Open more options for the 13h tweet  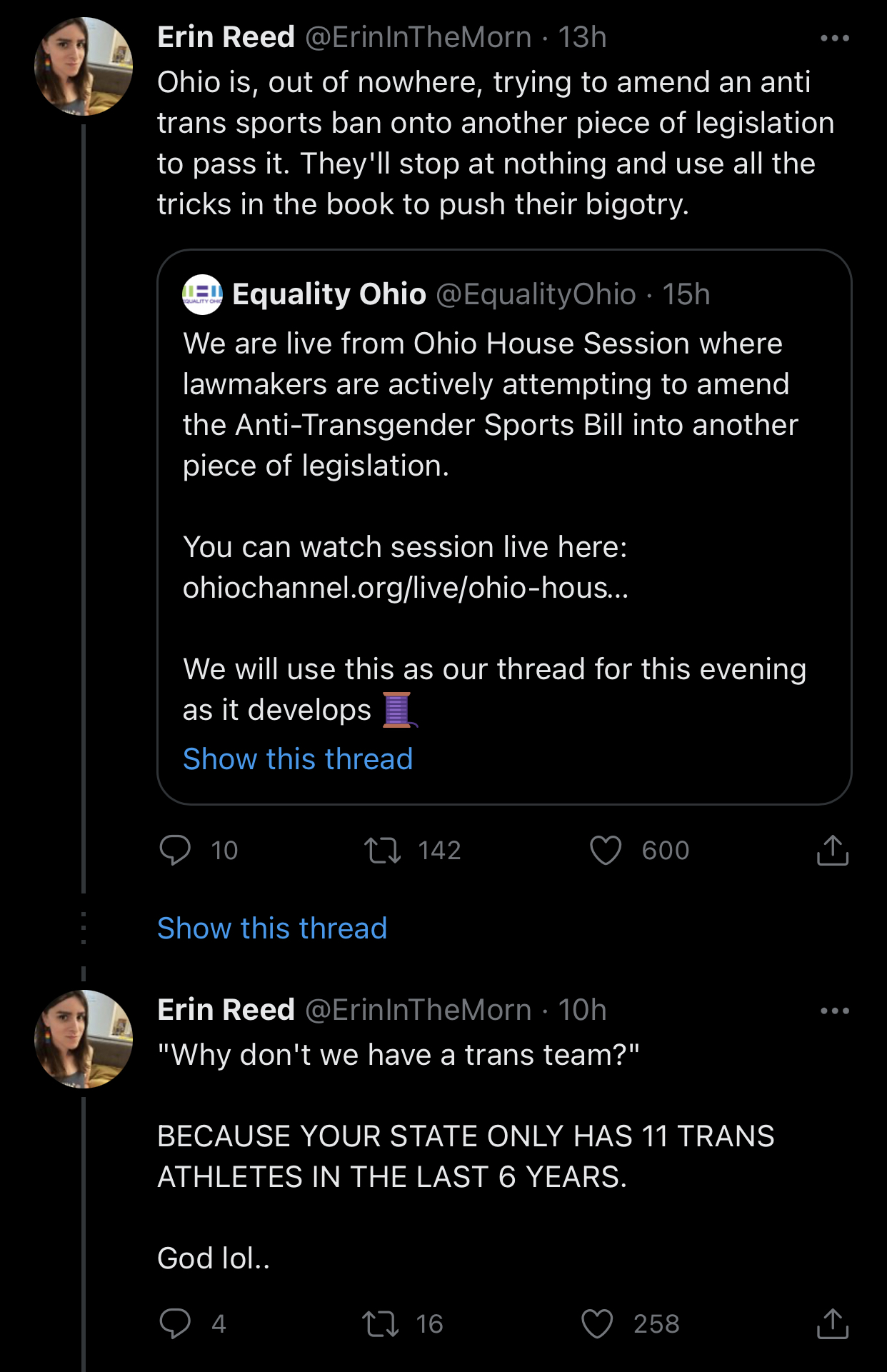[x=834, y=38]
